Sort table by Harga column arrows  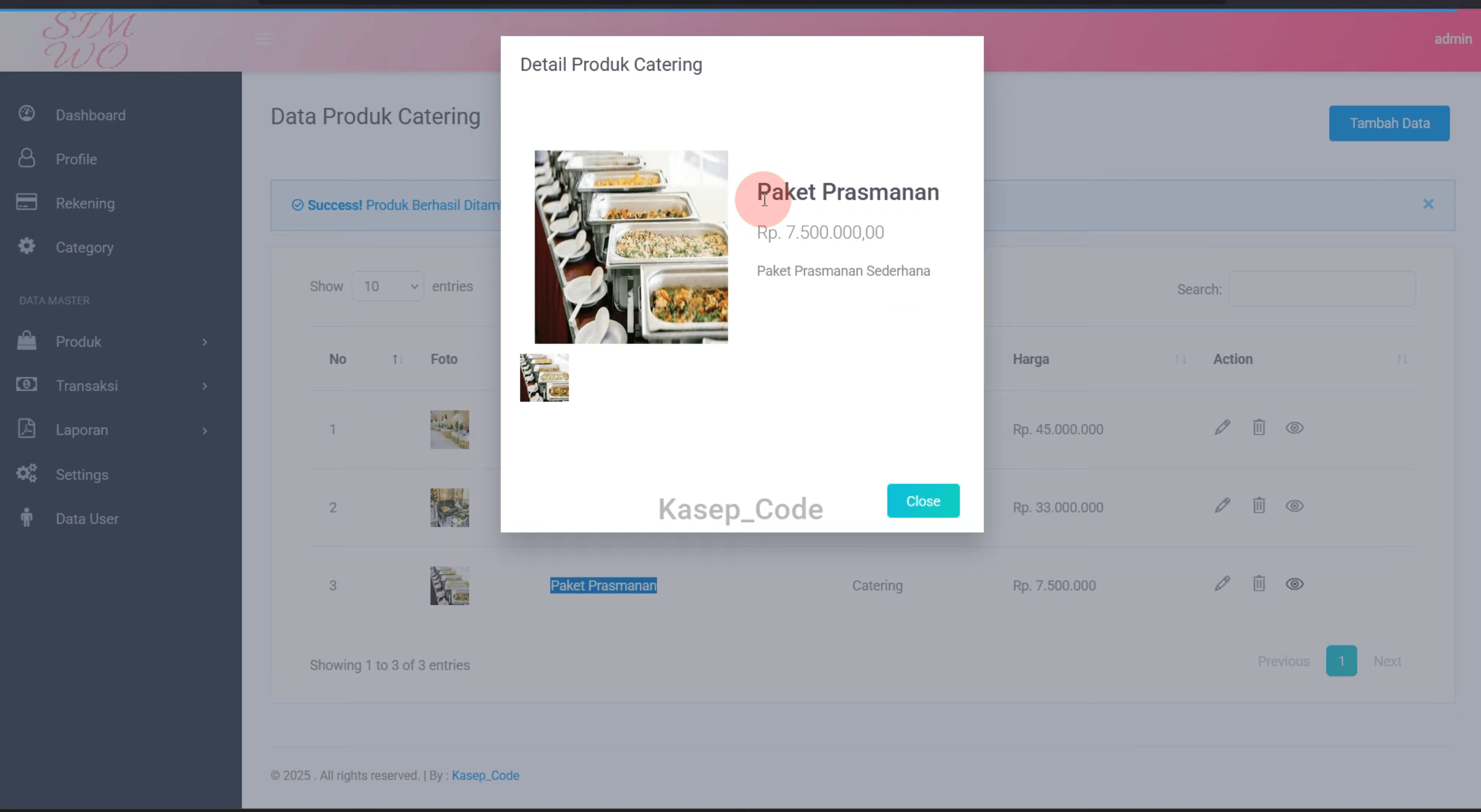pyautogui.click(x=1180, y=359)
